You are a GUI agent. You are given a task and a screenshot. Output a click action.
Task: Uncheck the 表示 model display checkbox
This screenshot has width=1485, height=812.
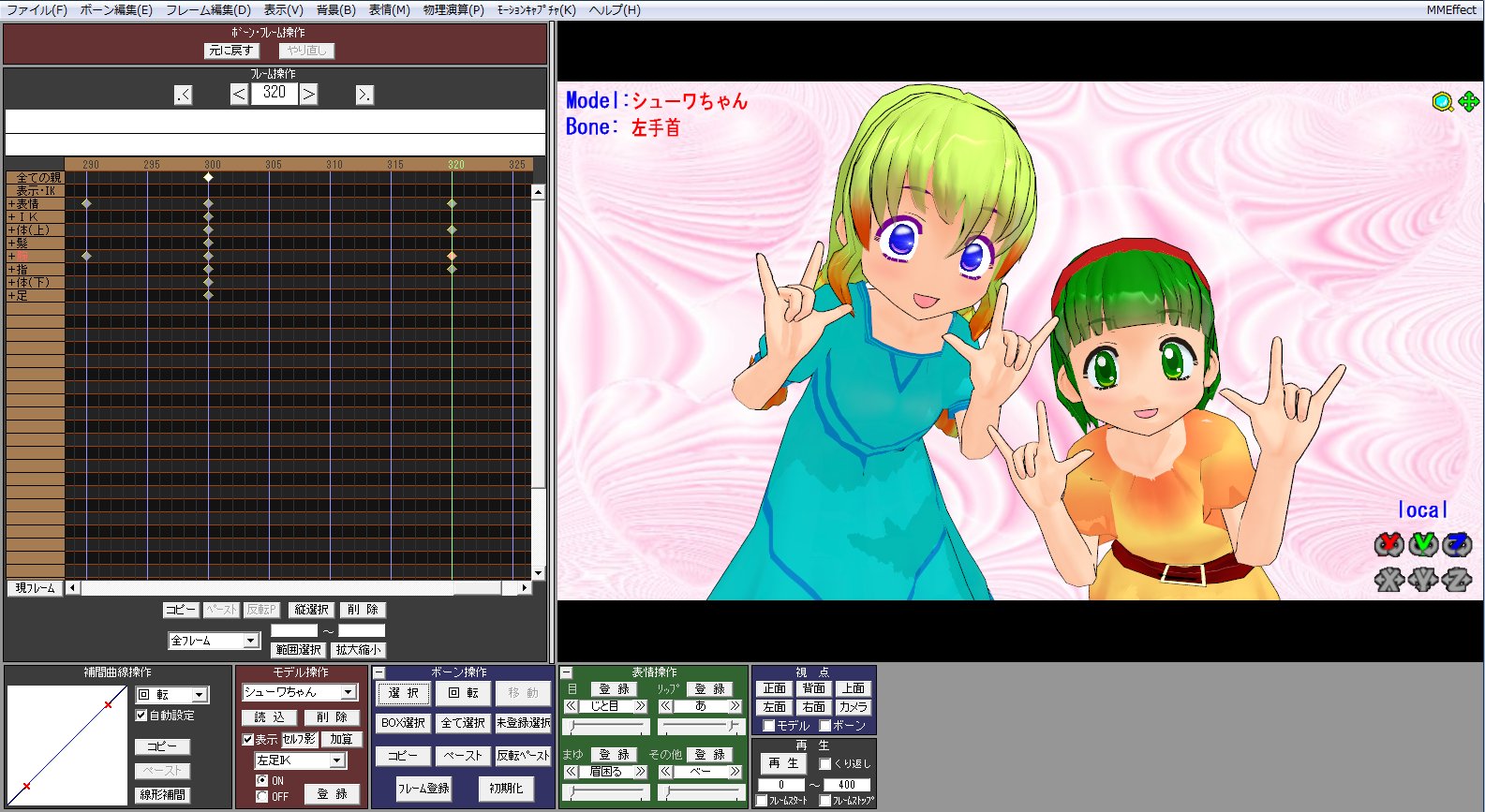(248, 740)
